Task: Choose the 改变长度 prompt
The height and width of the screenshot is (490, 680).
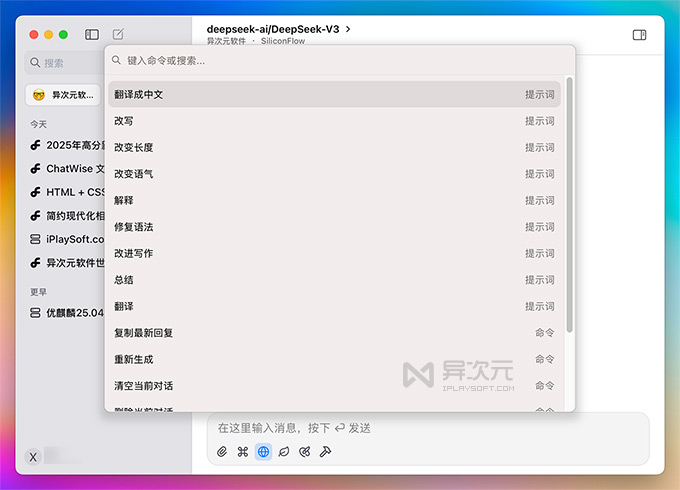Action: click(x=334, y=147)
